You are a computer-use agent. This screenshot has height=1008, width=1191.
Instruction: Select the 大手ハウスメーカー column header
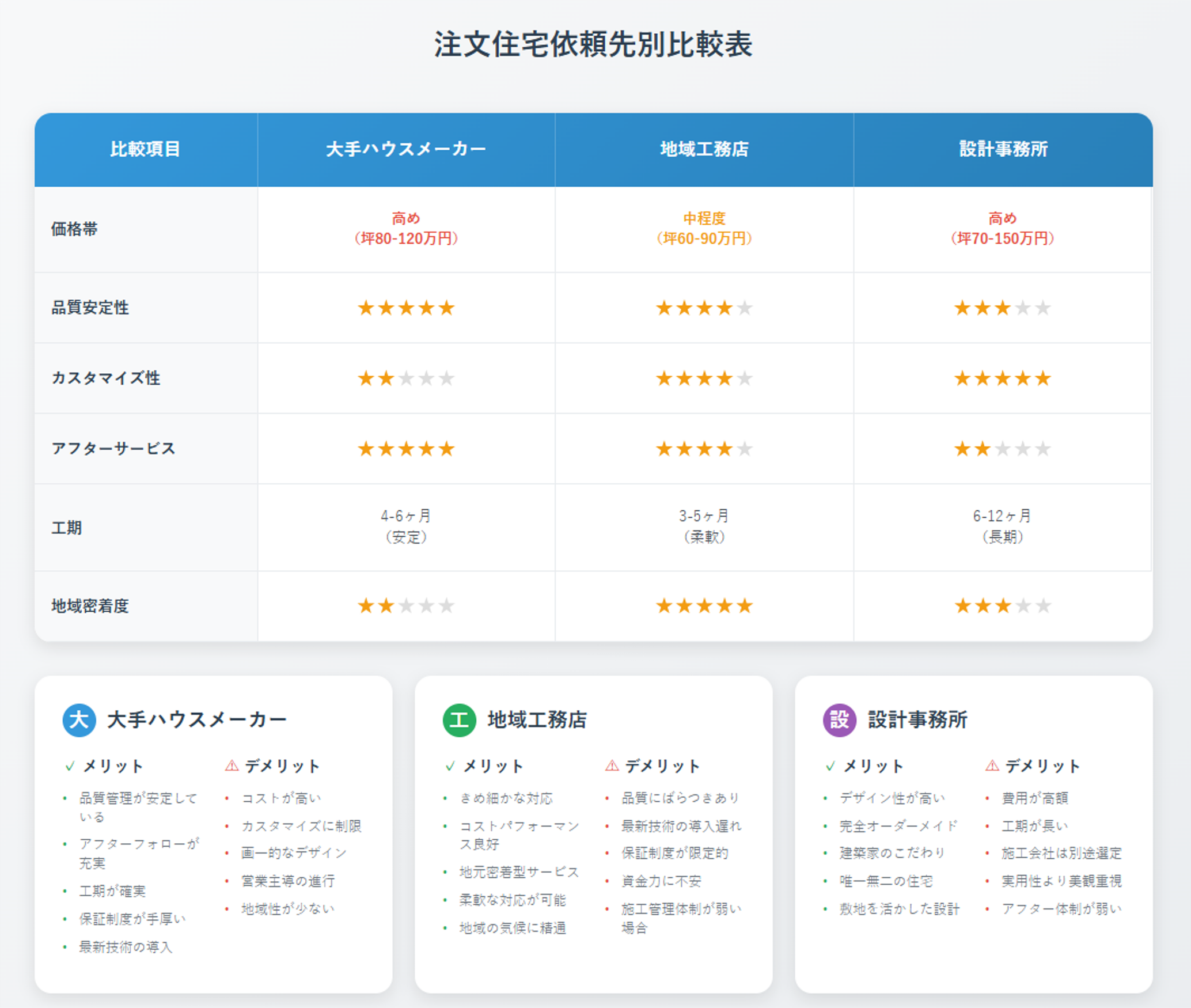406,149
